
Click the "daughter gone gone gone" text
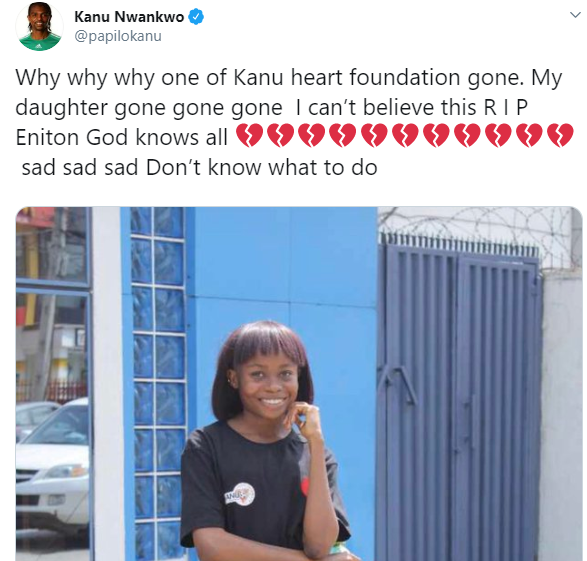(149, 109)
